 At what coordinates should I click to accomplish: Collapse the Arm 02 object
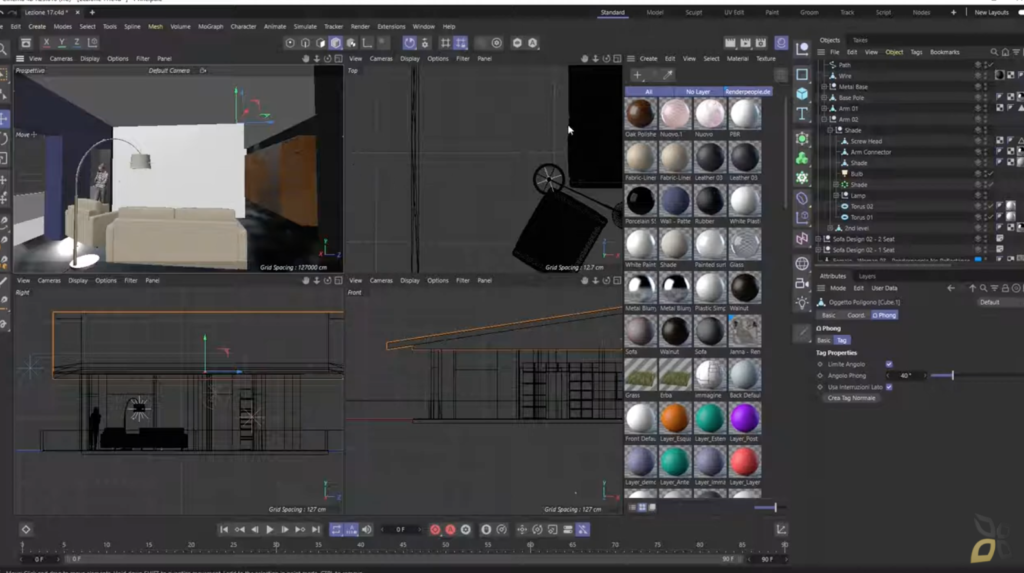point(824,120)
